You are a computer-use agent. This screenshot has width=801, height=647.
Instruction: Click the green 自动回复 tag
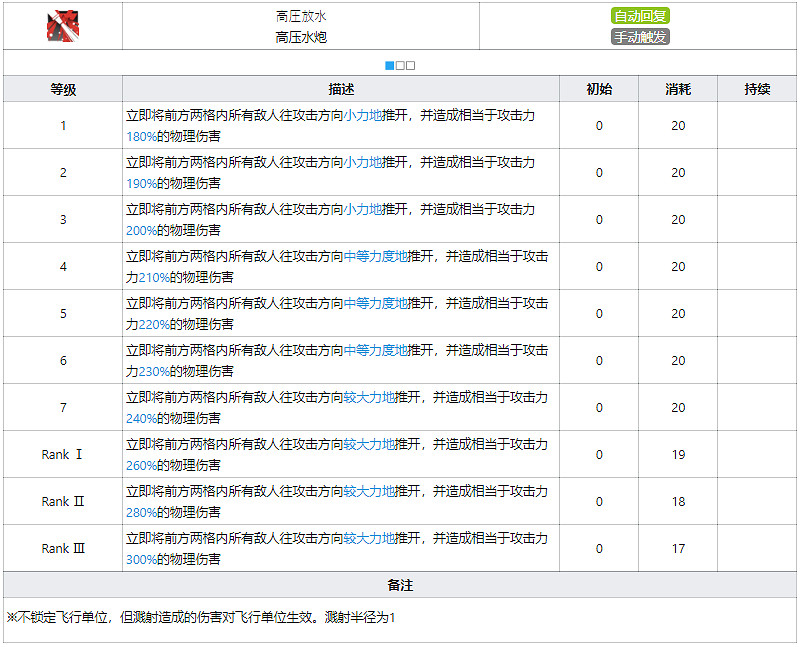point(640,16)
